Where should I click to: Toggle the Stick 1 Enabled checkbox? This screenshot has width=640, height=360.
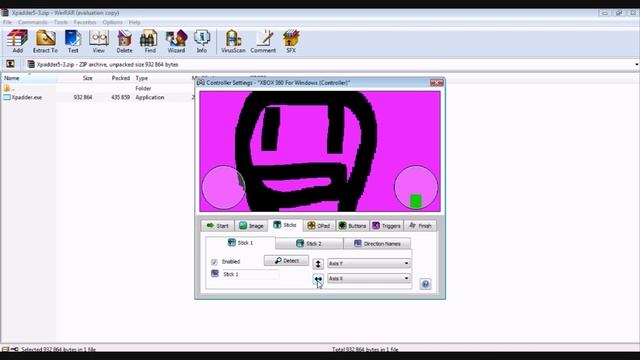(214, 262)
